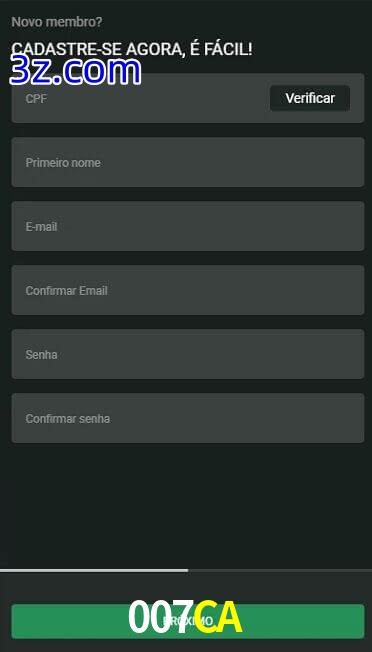Click the CPF placeholder text
The image size is (372, 652).
[36, 99]
